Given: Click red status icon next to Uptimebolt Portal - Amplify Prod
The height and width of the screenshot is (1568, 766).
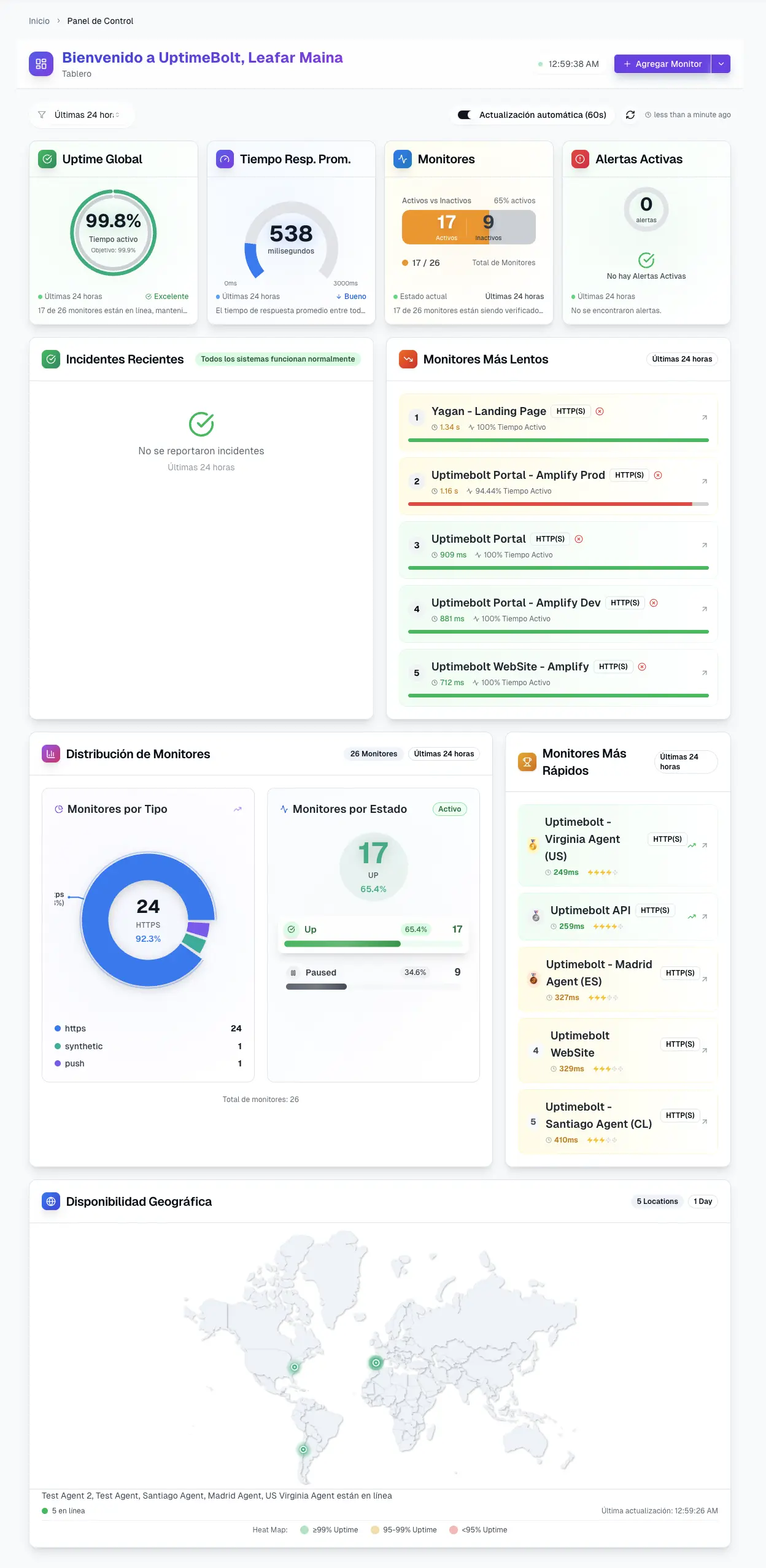Looking at the screenshot, I should click(658, 475).
